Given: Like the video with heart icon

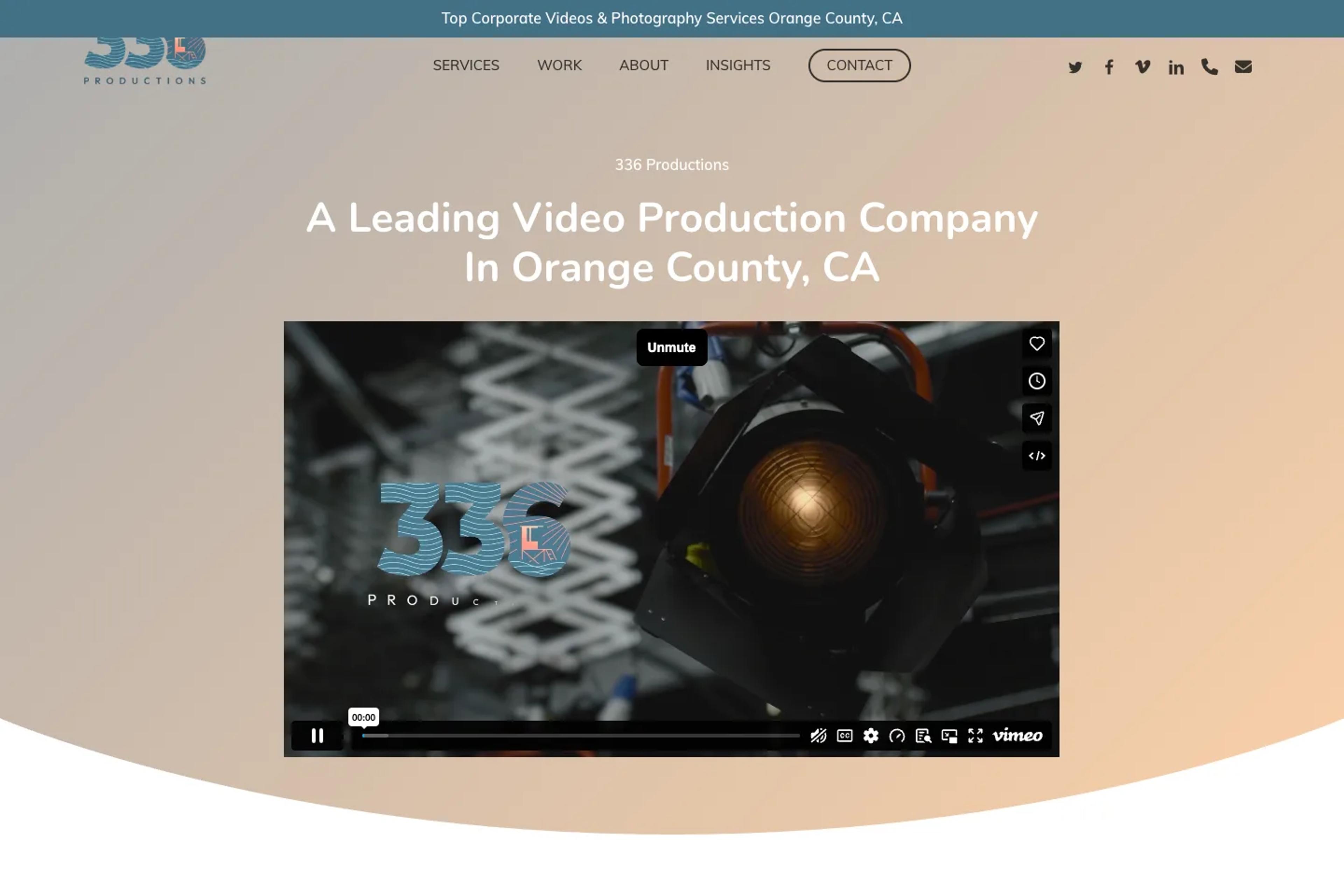Looking at the screenshot, I should (x=1037, y=343).
